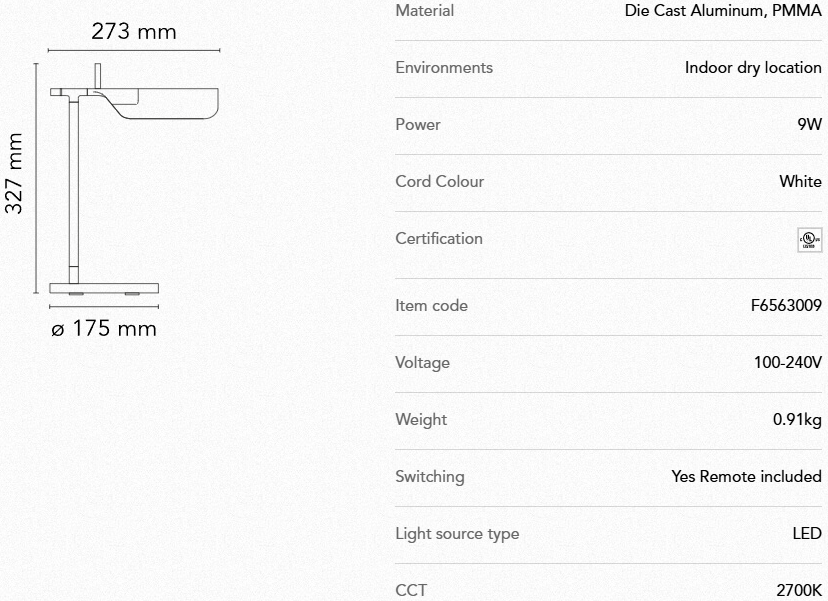Viewport: 828px width, 601px height.
Task: Select the Yes Remote included text
Action: (x=746, y=477)
